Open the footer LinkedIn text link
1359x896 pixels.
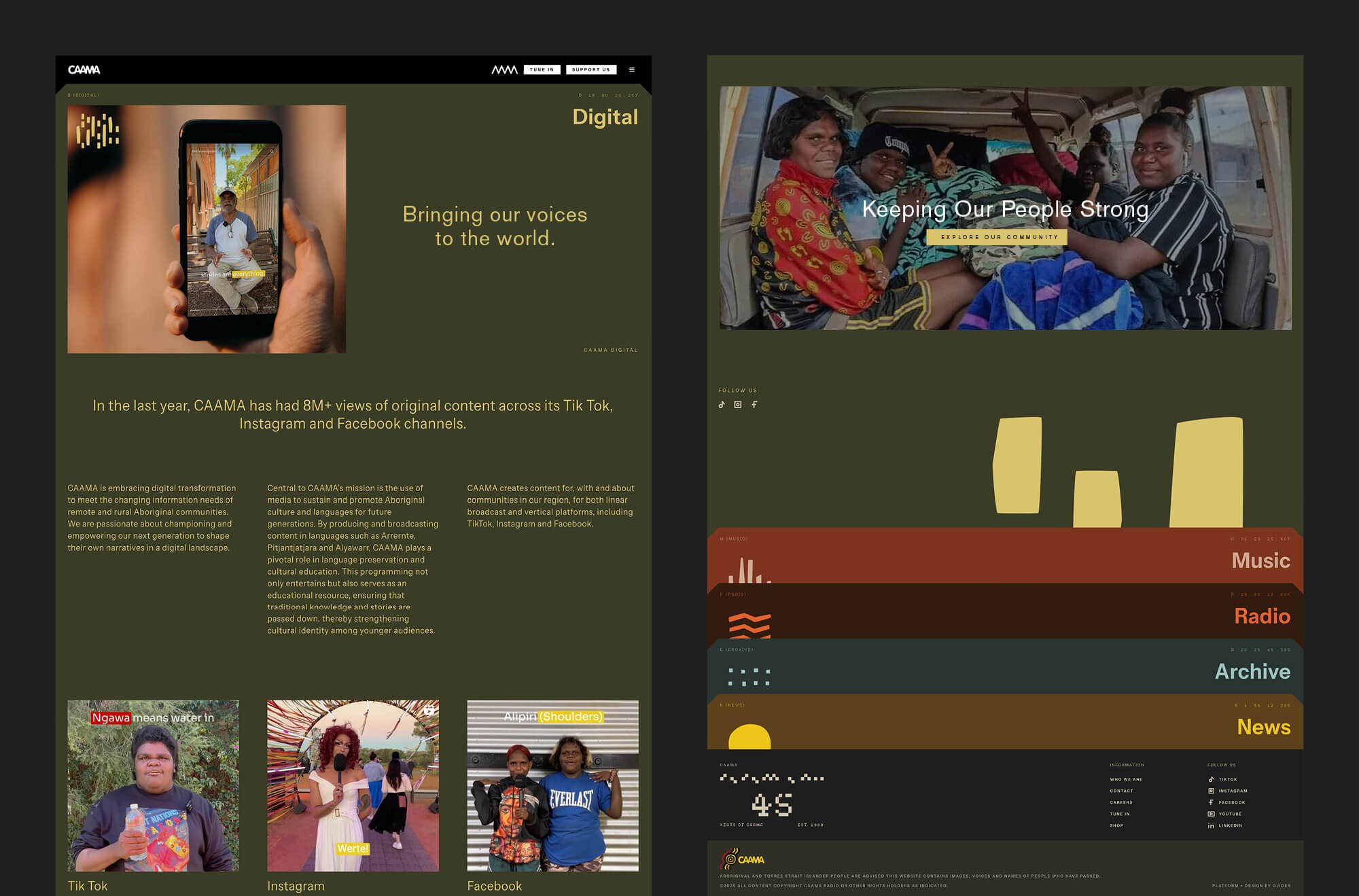(x=1231, y=825)
